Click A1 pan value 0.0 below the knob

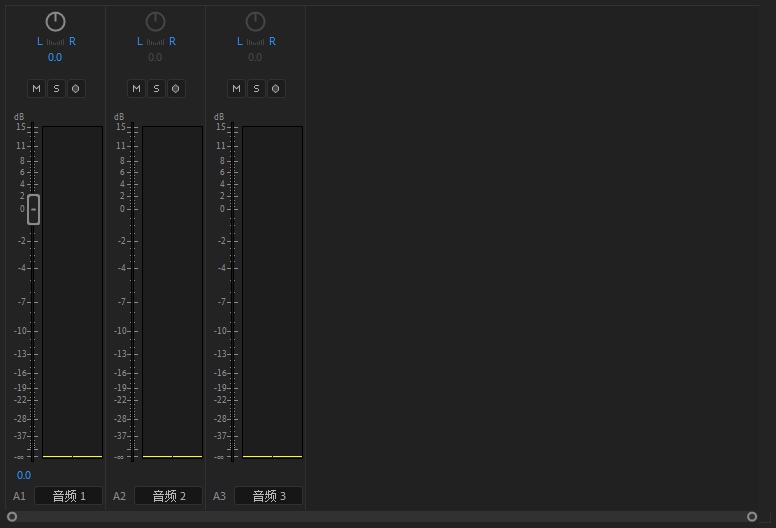click(55, 57)
